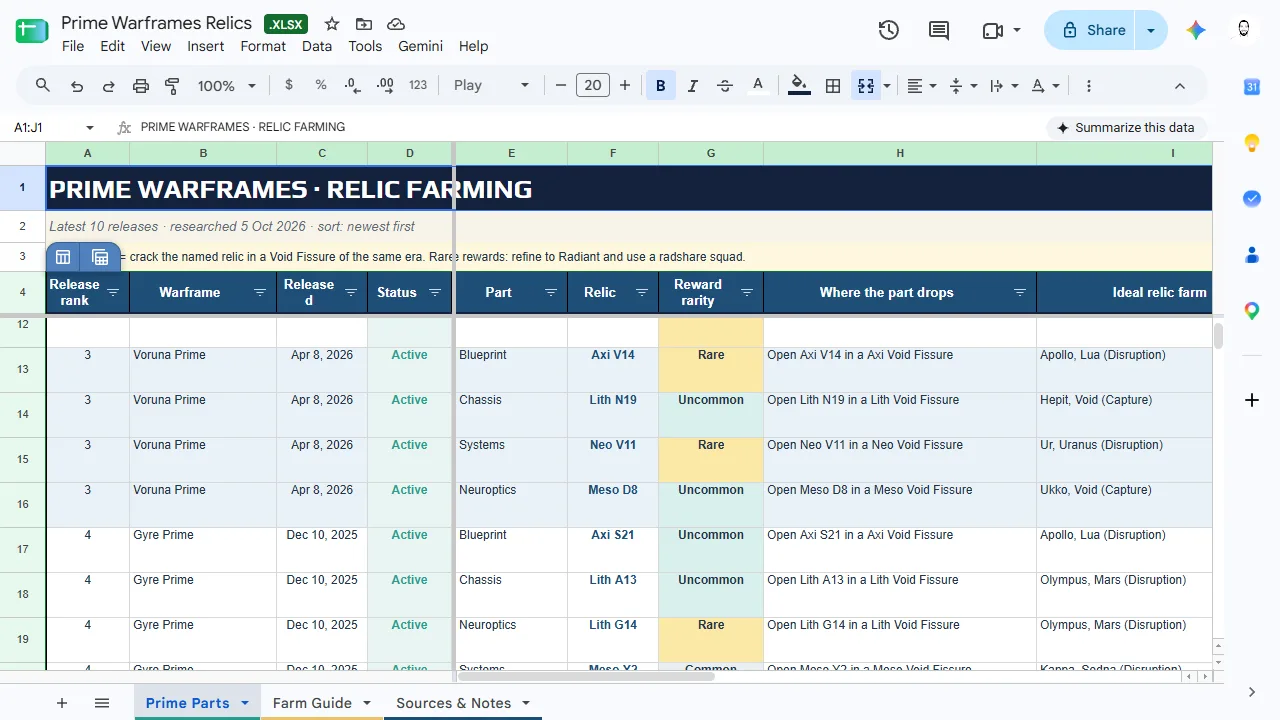1280x720 pixels.
Task: Switch to Farm Guide sheet tab
Action: 312,703
